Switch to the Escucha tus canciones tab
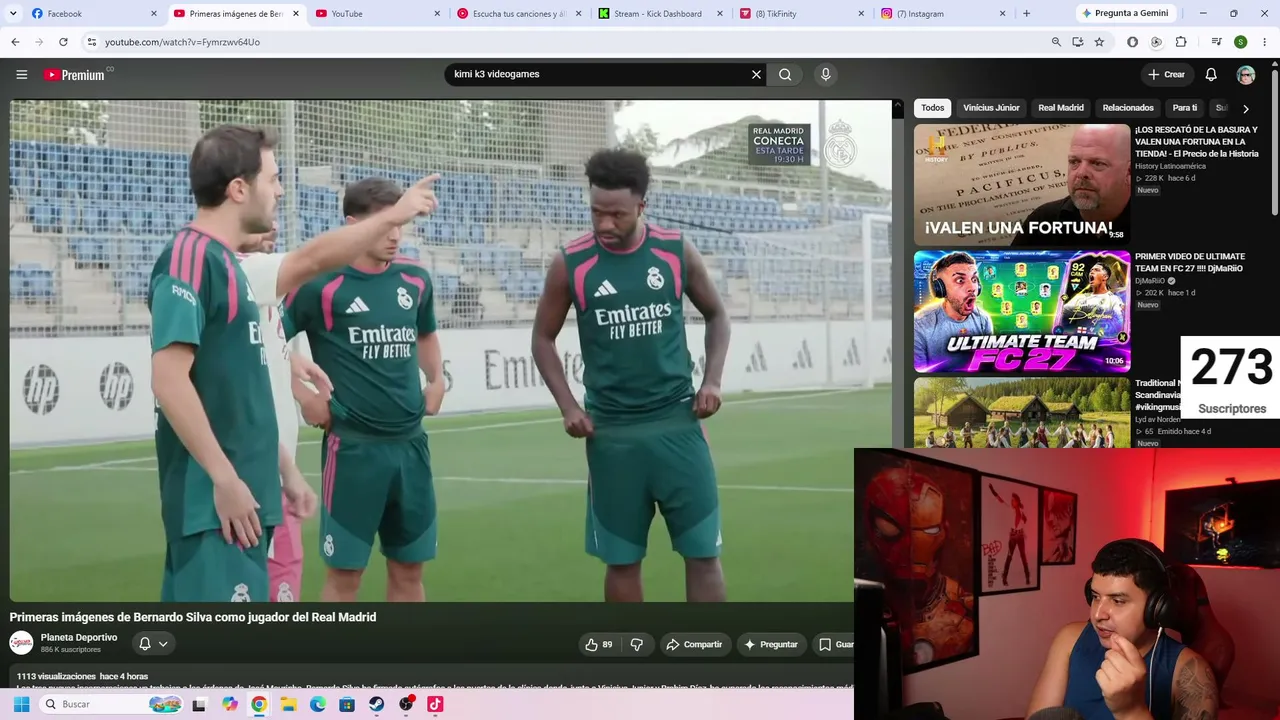The image size is (1280, 720). coord(518,13)
